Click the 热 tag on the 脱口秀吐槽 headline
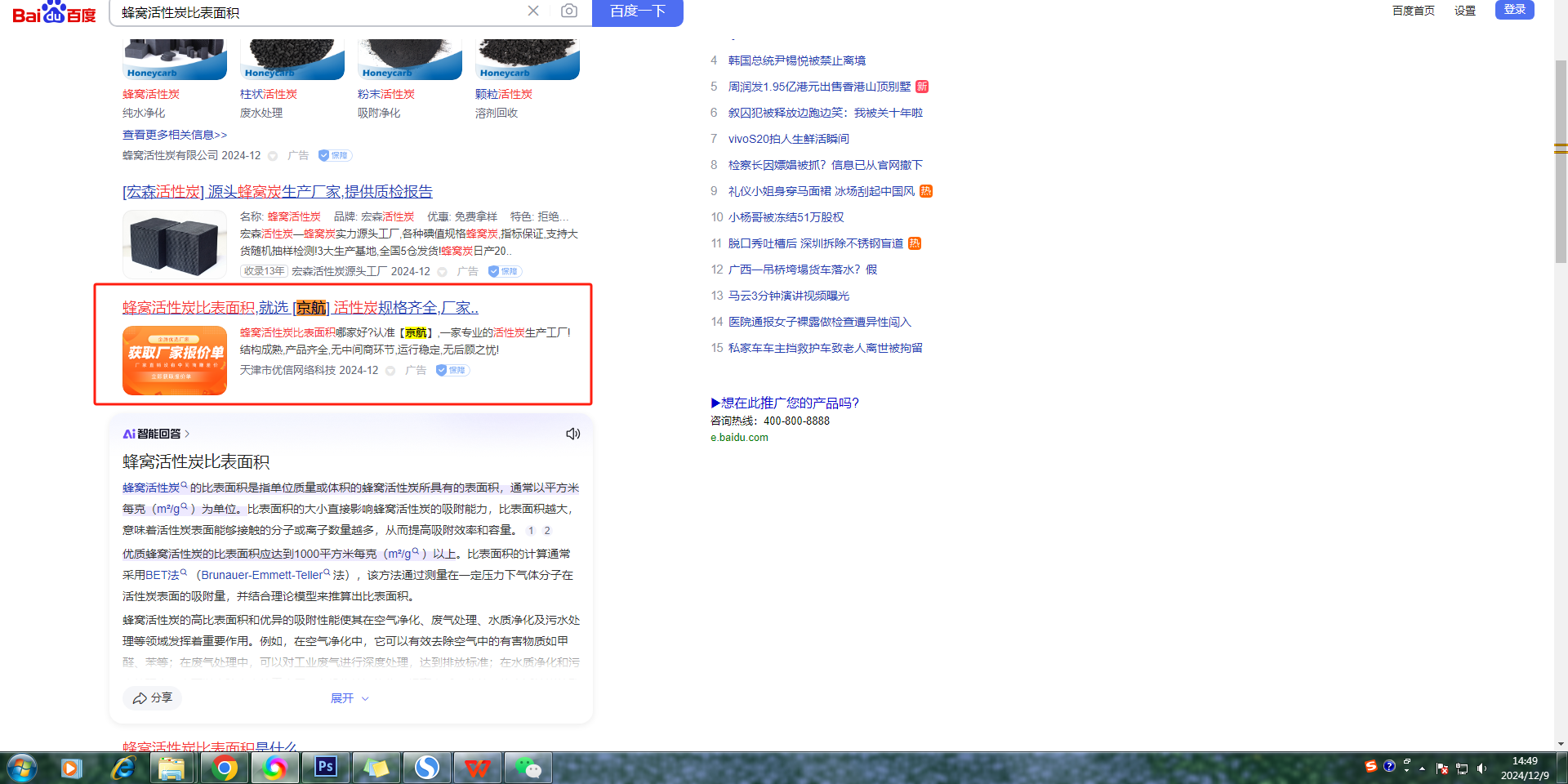 tap(915, 243)
